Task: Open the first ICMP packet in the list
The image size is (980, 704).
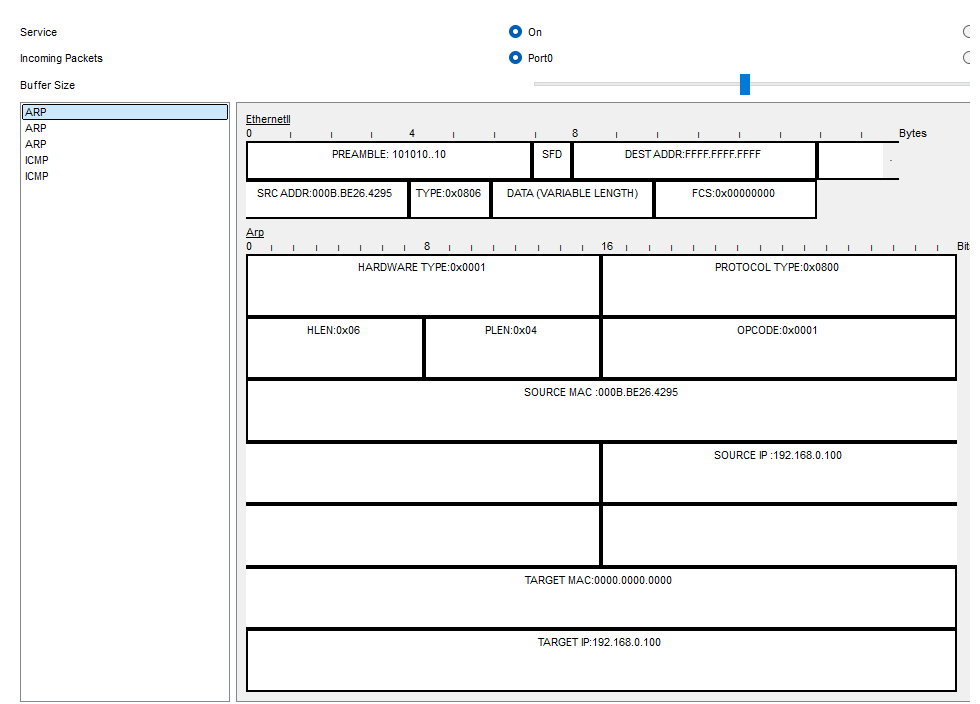Action: click(37, 160)
